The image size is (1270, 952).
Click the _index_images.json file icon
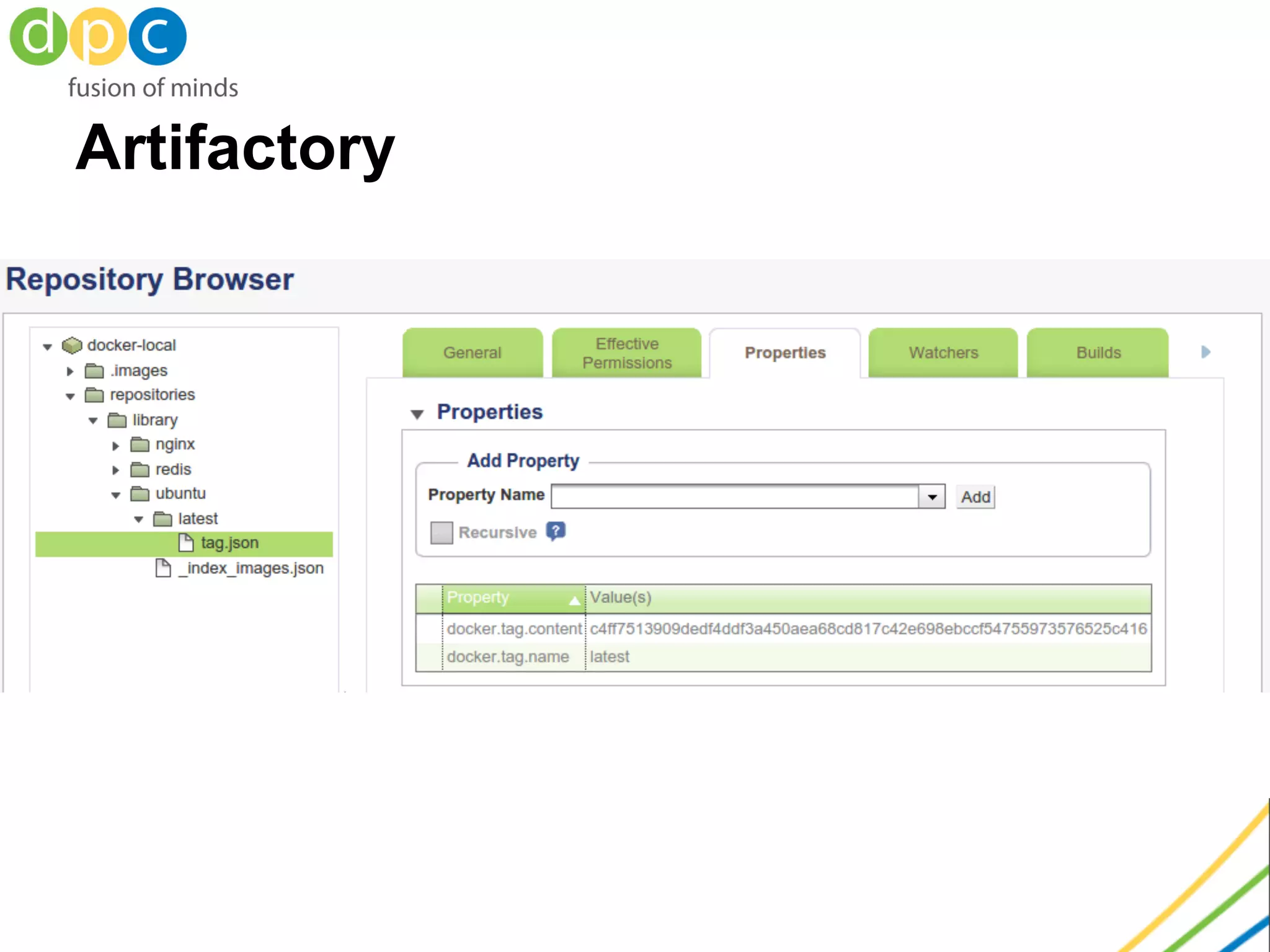point(163,568)
